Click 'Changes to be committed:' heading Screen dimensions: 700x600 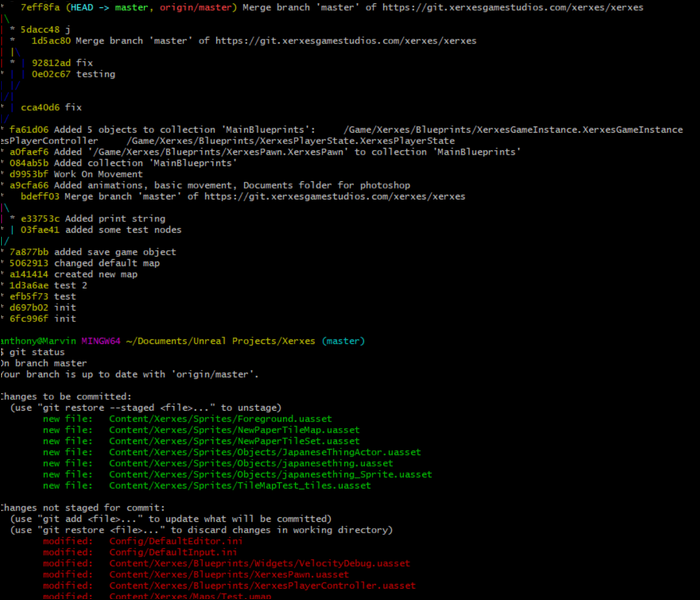pyautogui.click(x=66, y=396)
